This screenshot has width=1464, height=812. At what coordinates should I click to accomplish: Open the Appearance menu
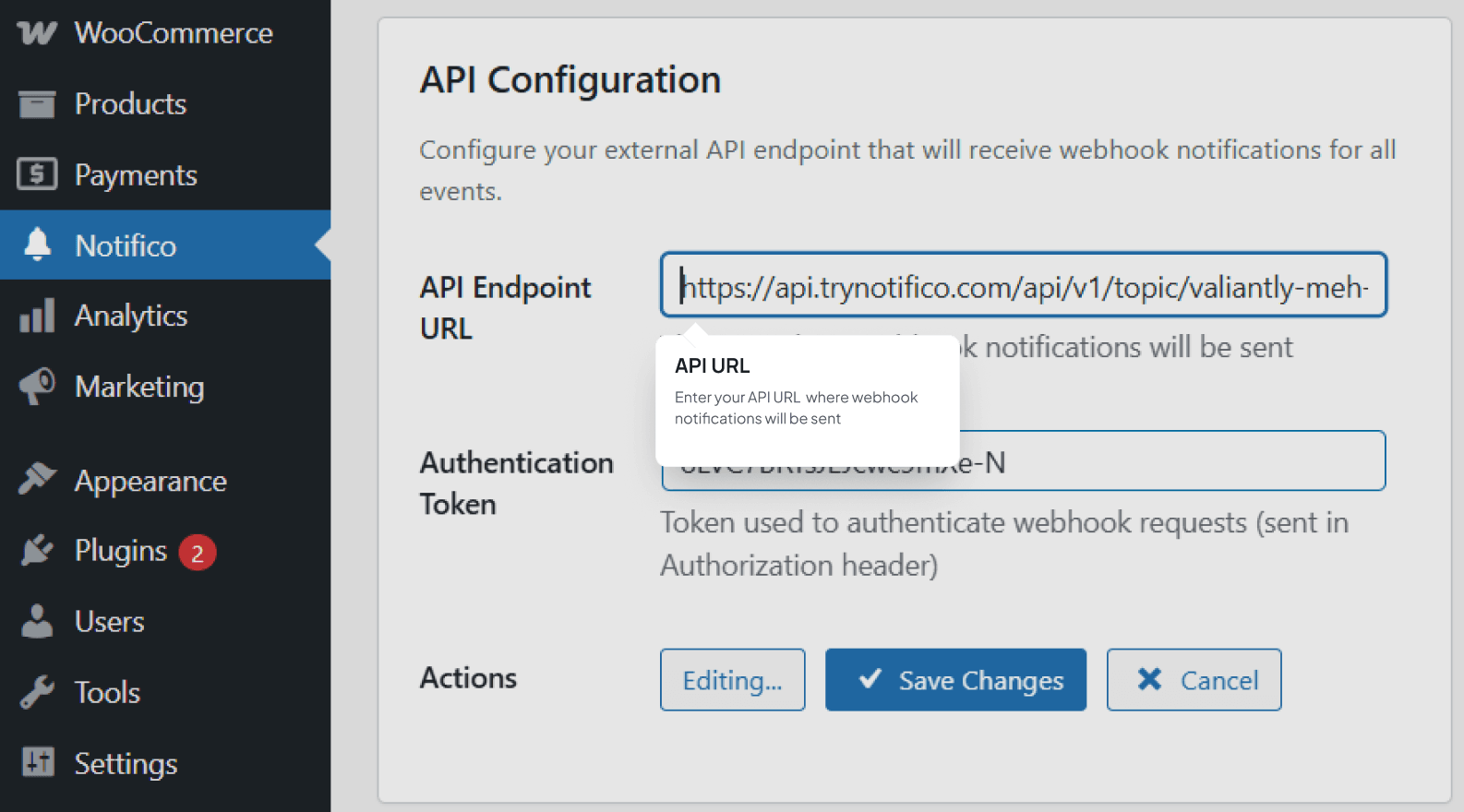point(165,480)
